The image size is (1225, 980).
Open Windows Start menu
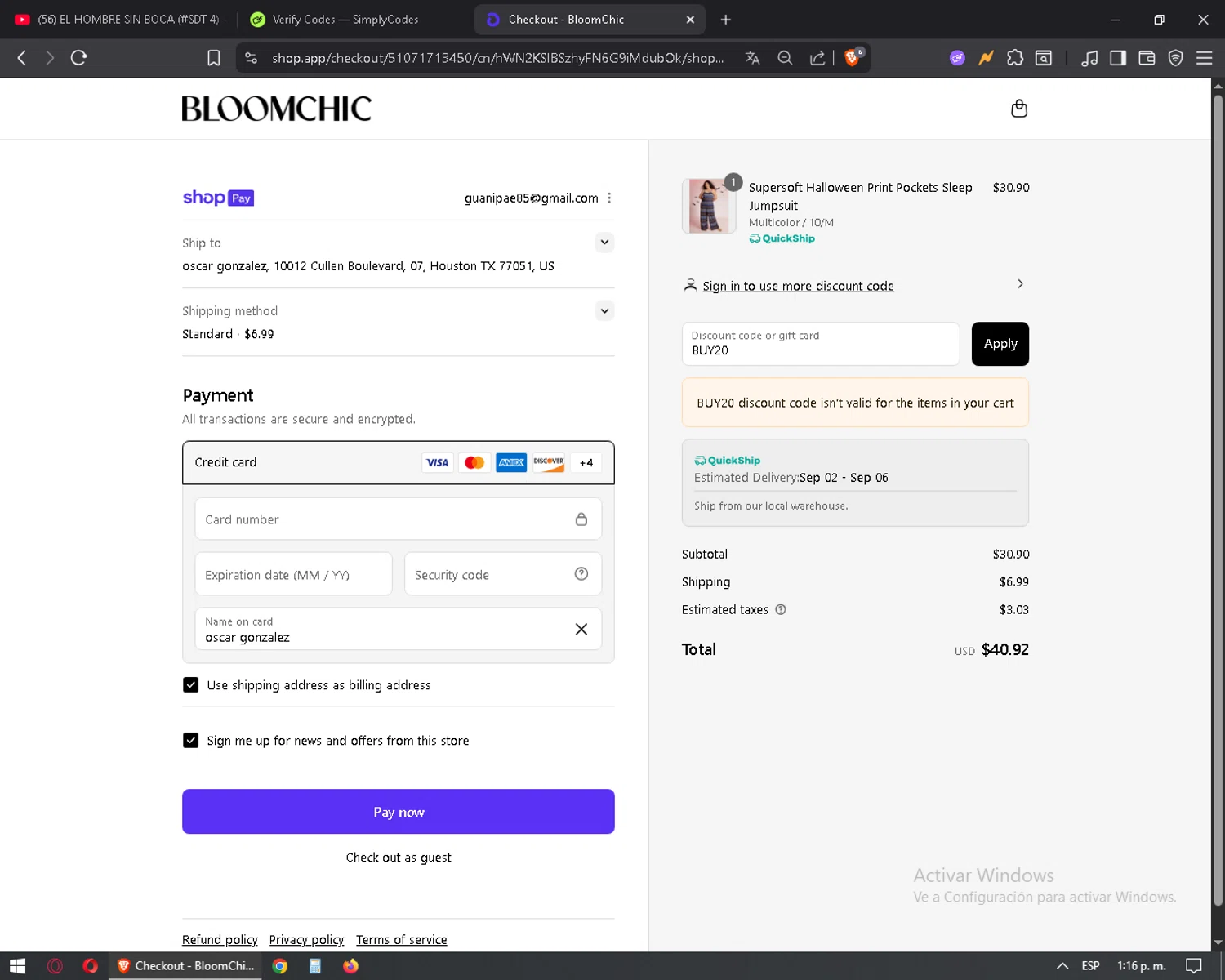click(x=17, y=966)
